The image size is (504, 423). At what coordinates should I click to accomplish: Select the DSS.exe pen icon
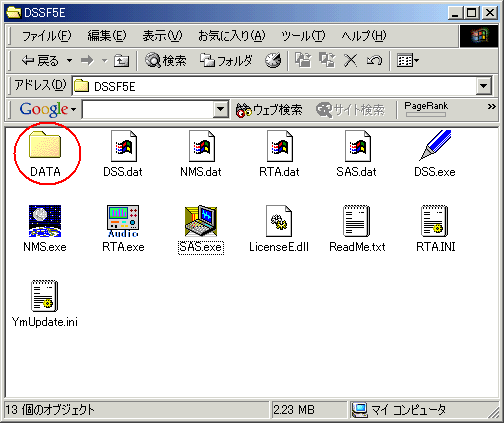pyautogui.click(x=435, y=145)
